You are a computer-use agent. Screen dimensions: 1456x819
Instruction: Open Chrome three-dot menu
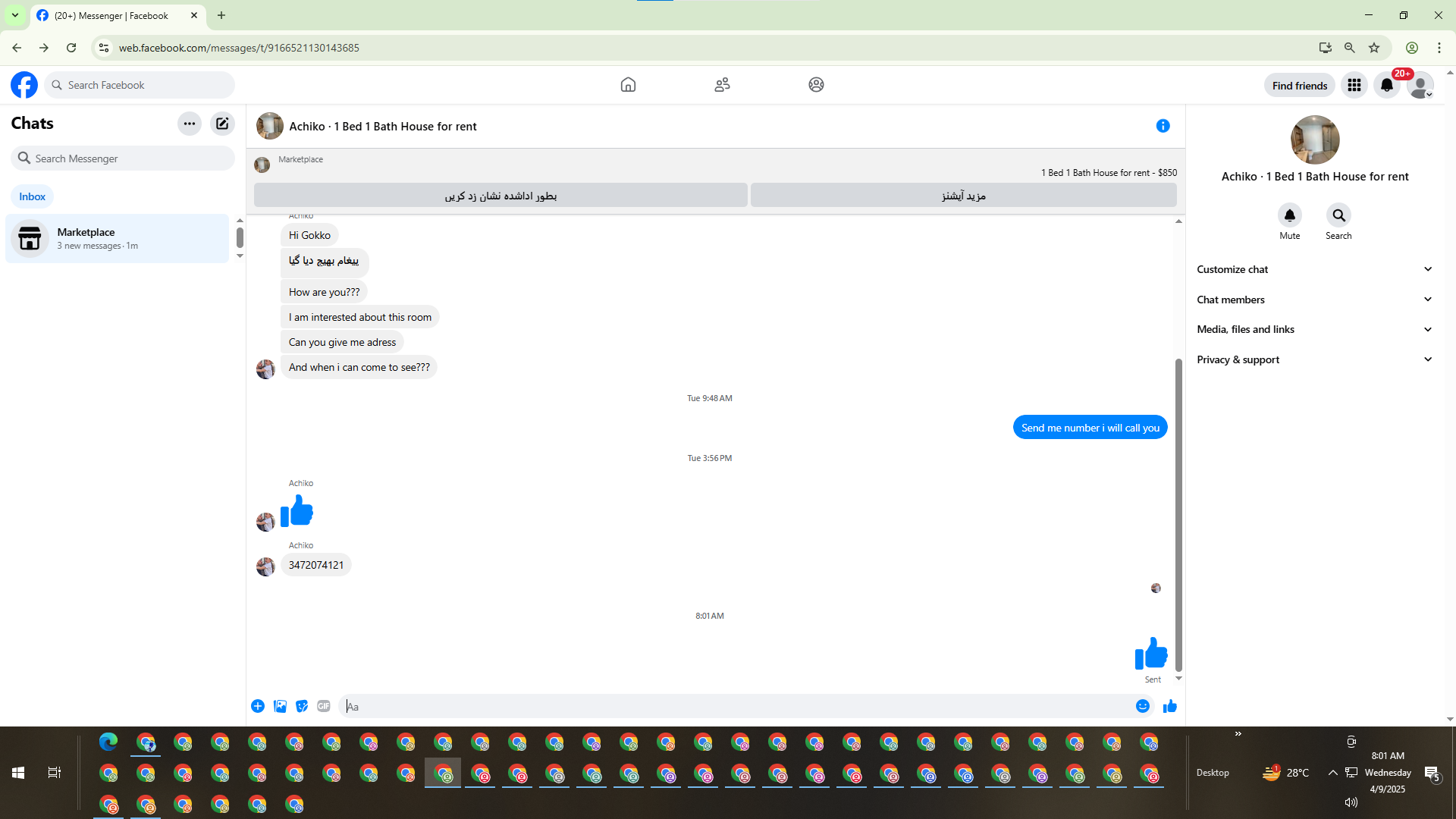1439,48
